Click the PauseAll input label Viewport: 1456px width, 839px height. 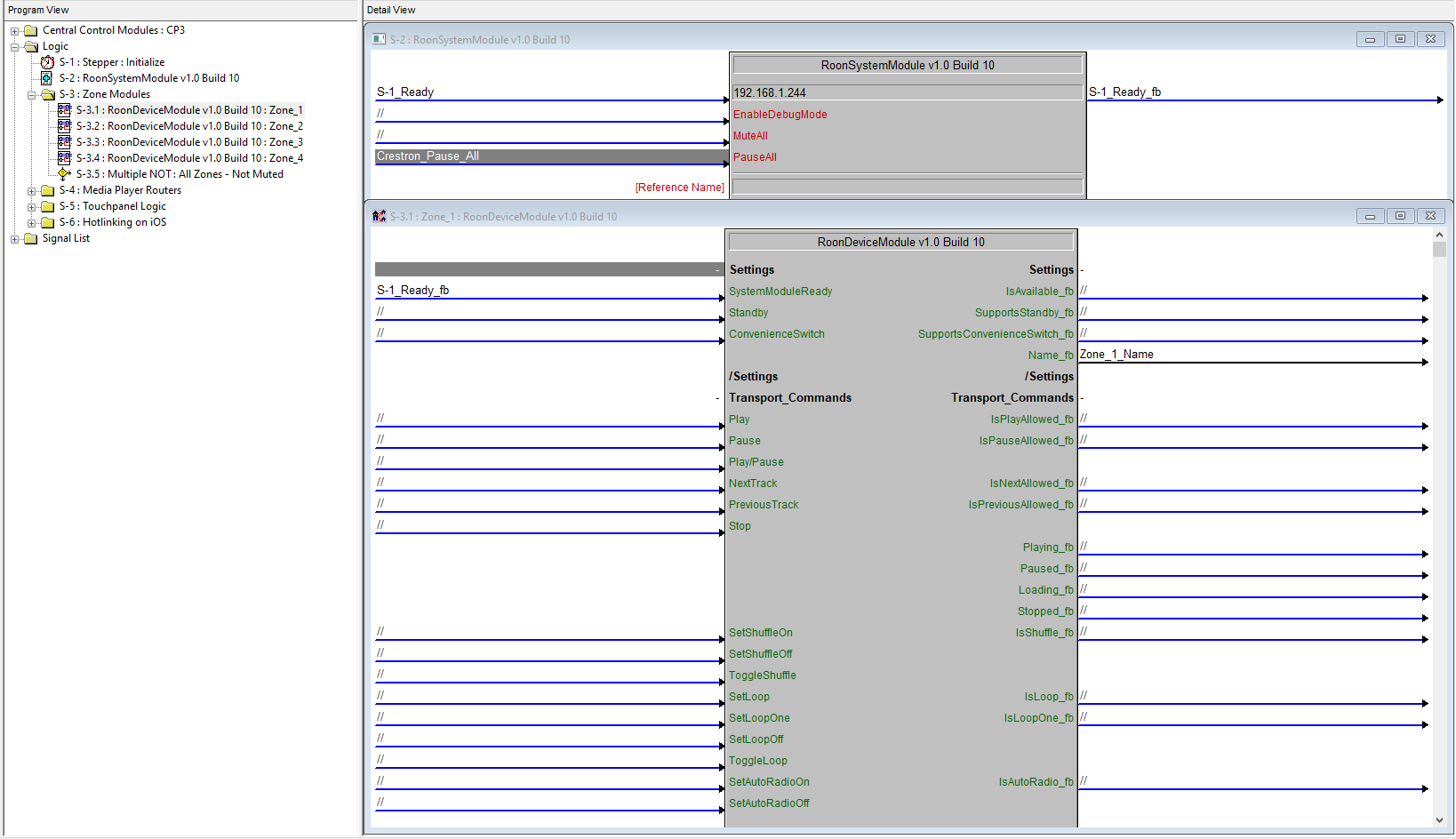click(755, 157)
